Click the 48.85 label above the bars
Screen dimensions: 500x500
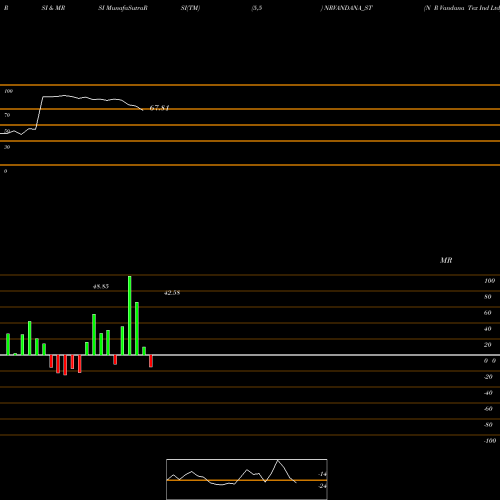tap(101, 286)
